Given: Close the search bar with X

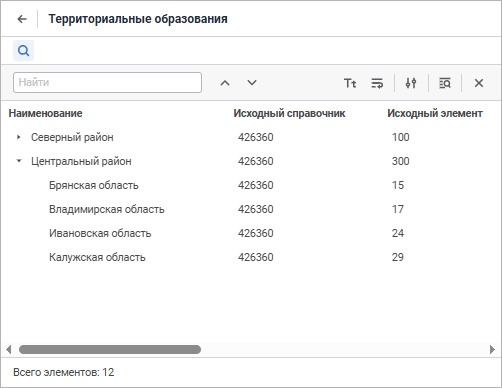Looking at the screenshot, I should 479,83.
